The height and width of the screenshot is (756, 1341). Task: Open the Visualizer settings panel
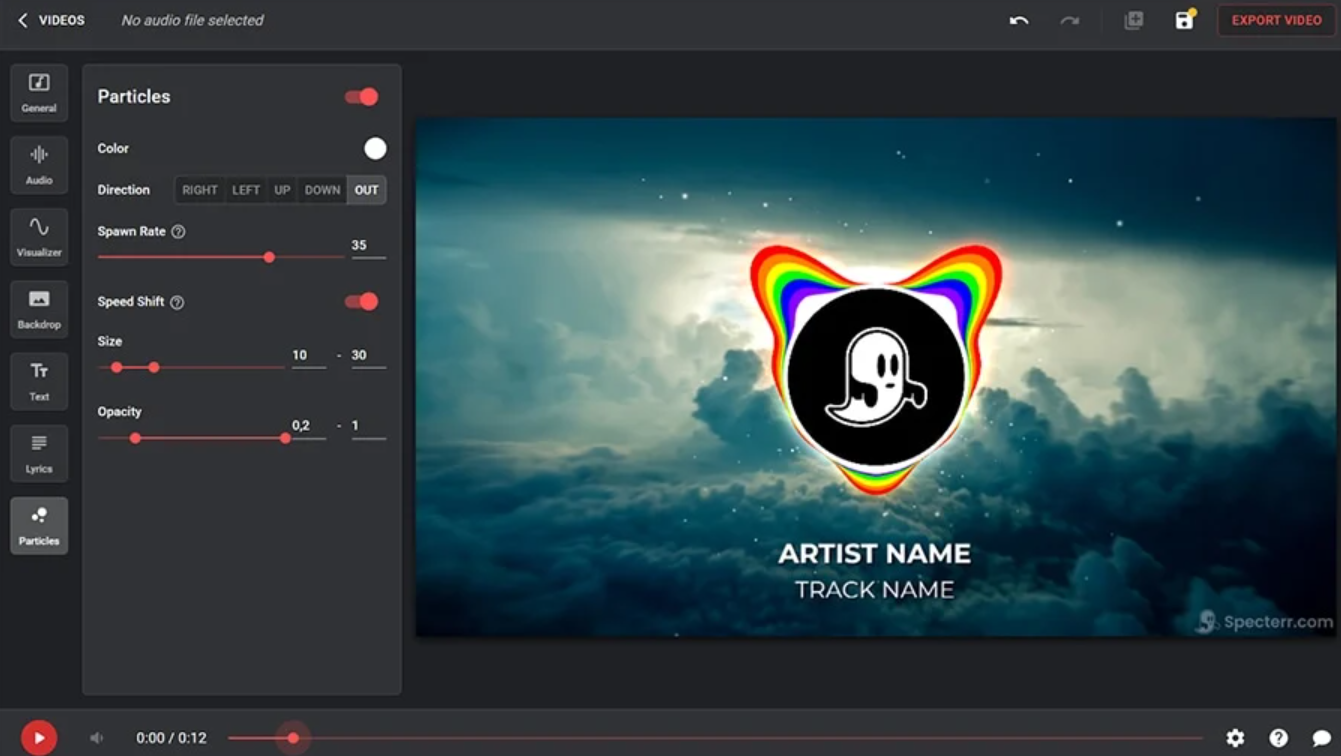click(39, 236)
